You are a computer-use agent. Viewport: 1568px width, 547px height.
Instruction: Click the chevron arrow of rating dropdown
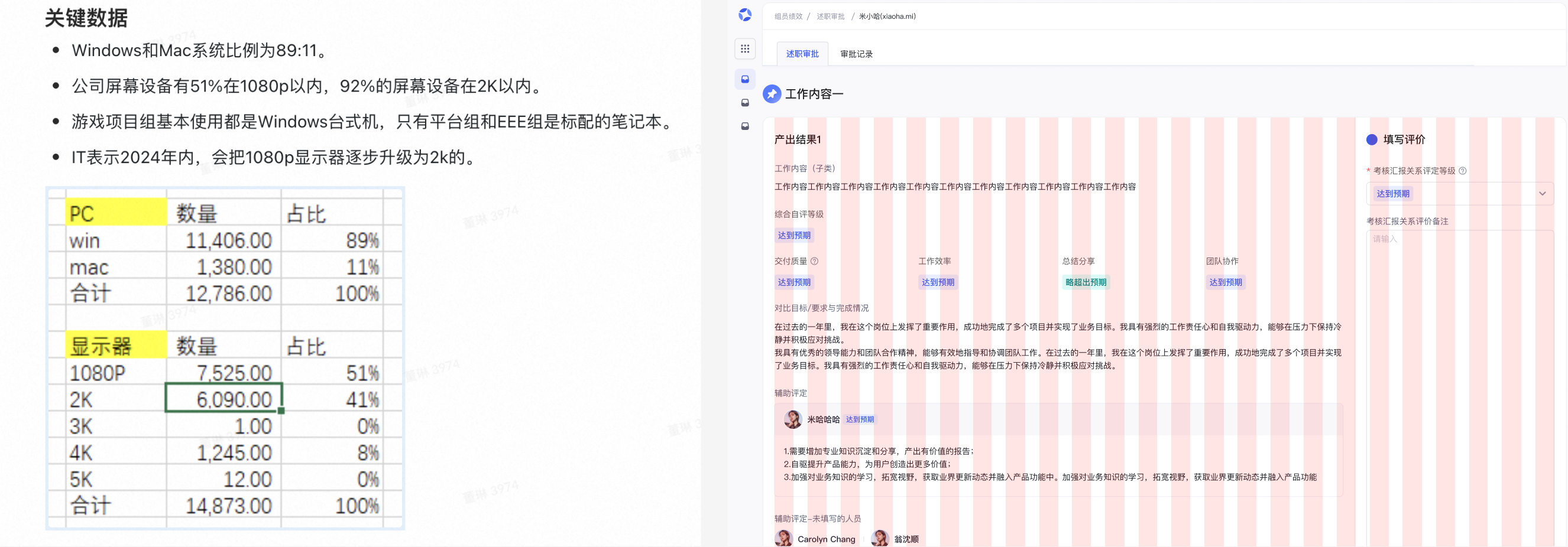pyautogui.click(x=1542, y=194)
